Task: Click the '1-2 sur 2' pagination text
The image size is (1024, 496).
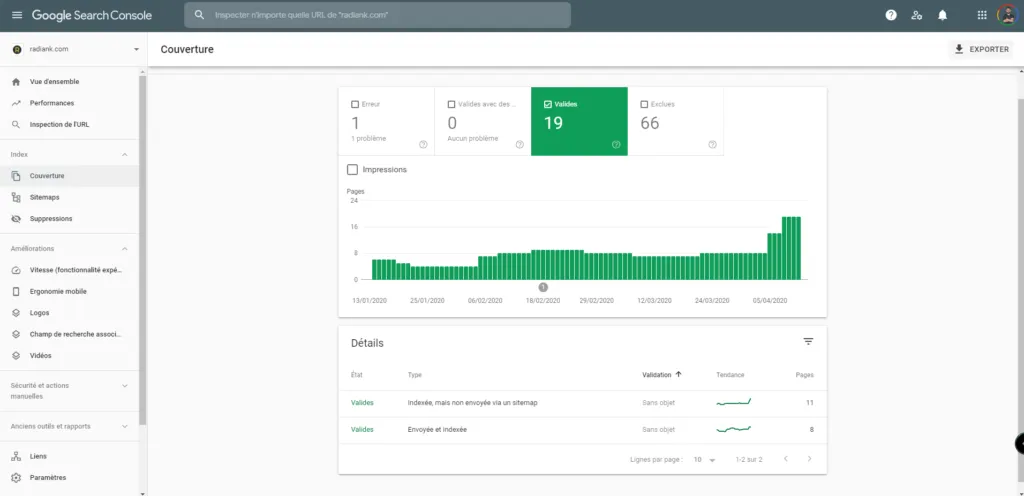Action: pyautogui.click(x=749, y=459)
